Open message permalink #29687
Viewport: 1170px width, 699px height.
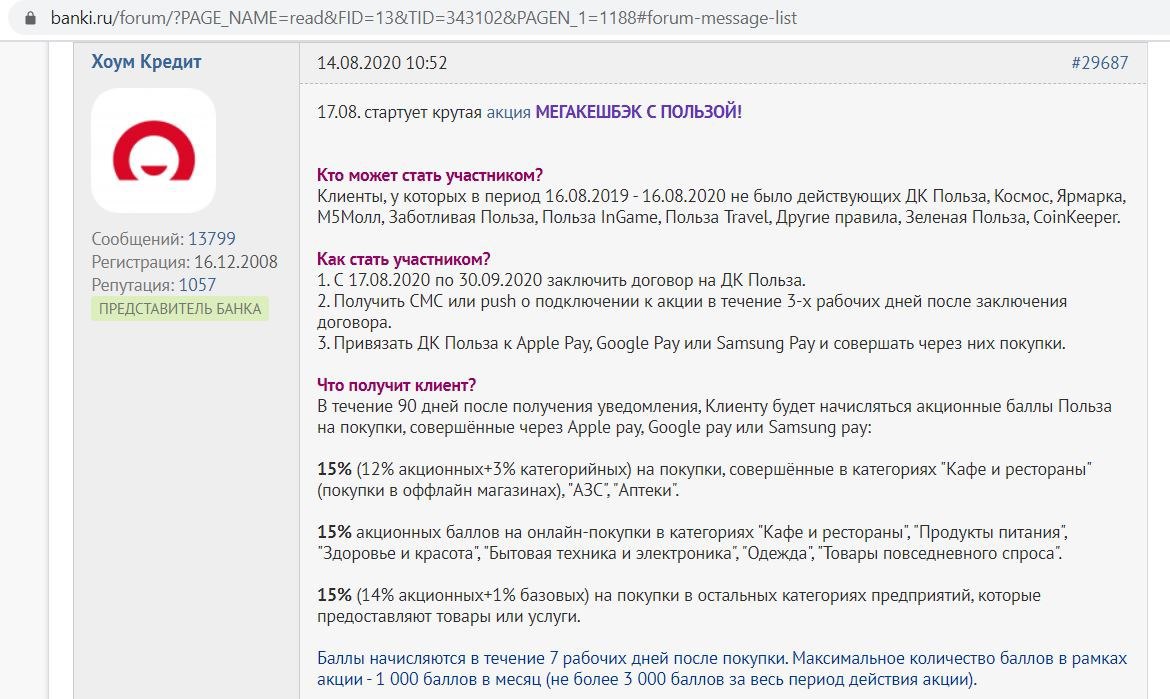(1100, 63)
